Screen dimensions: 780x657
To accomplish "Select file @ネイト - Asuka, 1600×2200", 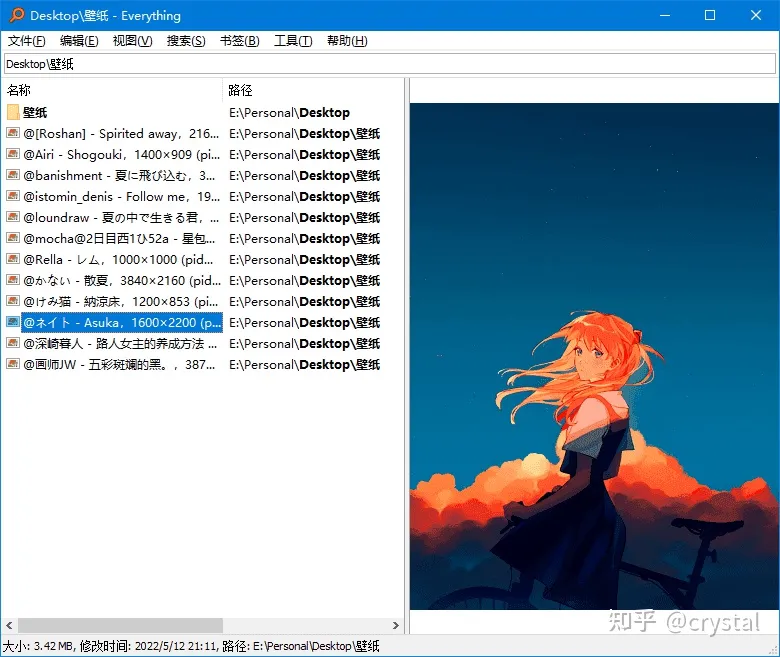I will (x=122, y=322).
